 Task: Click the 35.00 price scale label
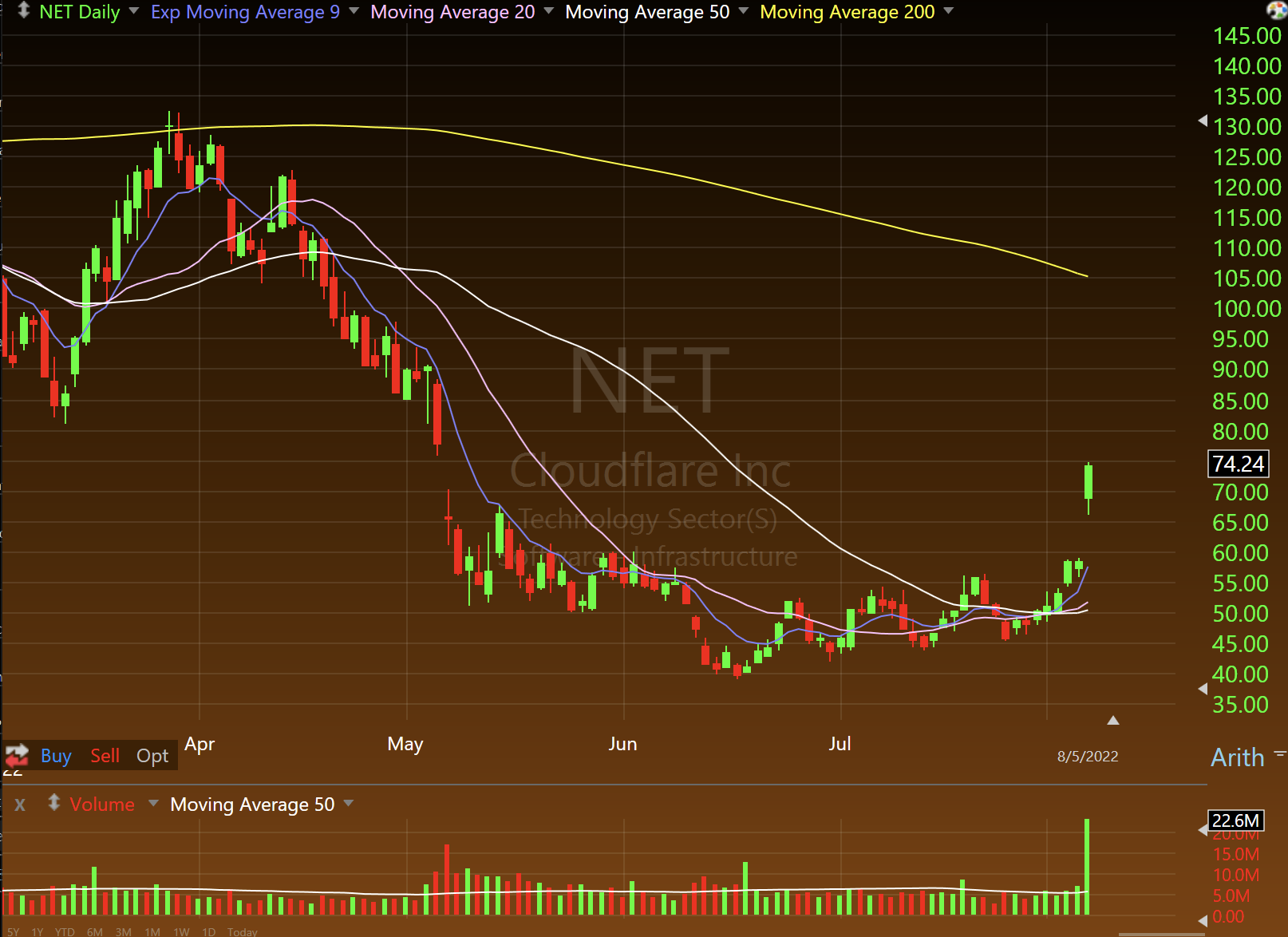[1240, 705]
